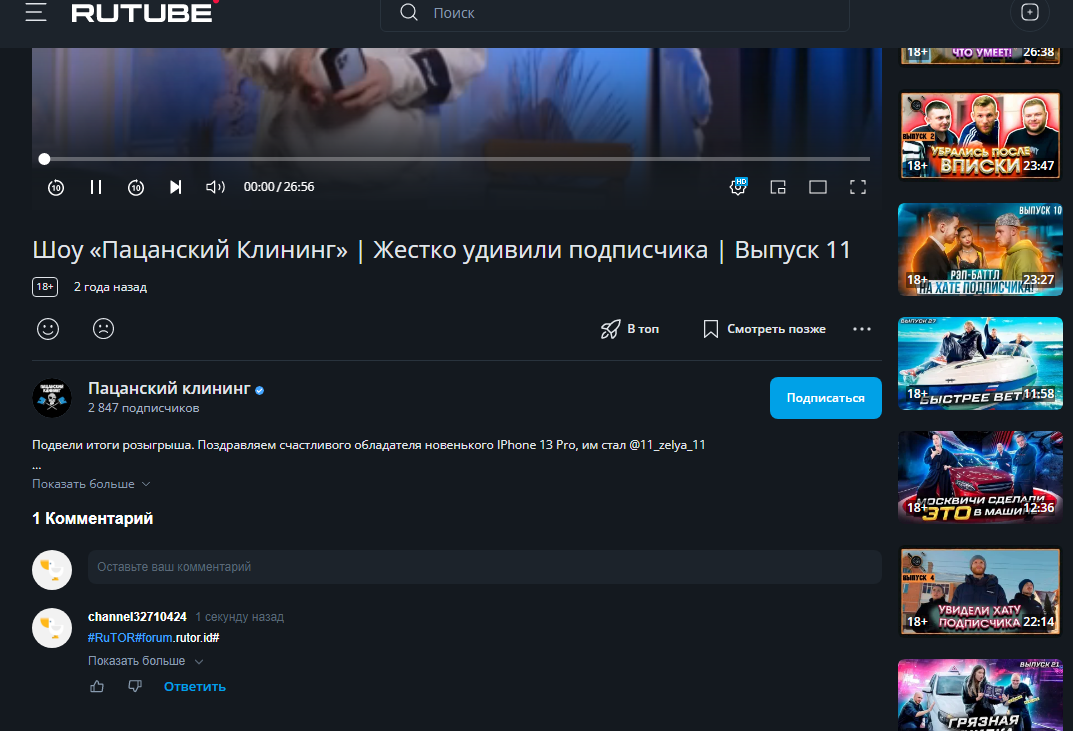Toggle theater wide mode

coord(818,187)
